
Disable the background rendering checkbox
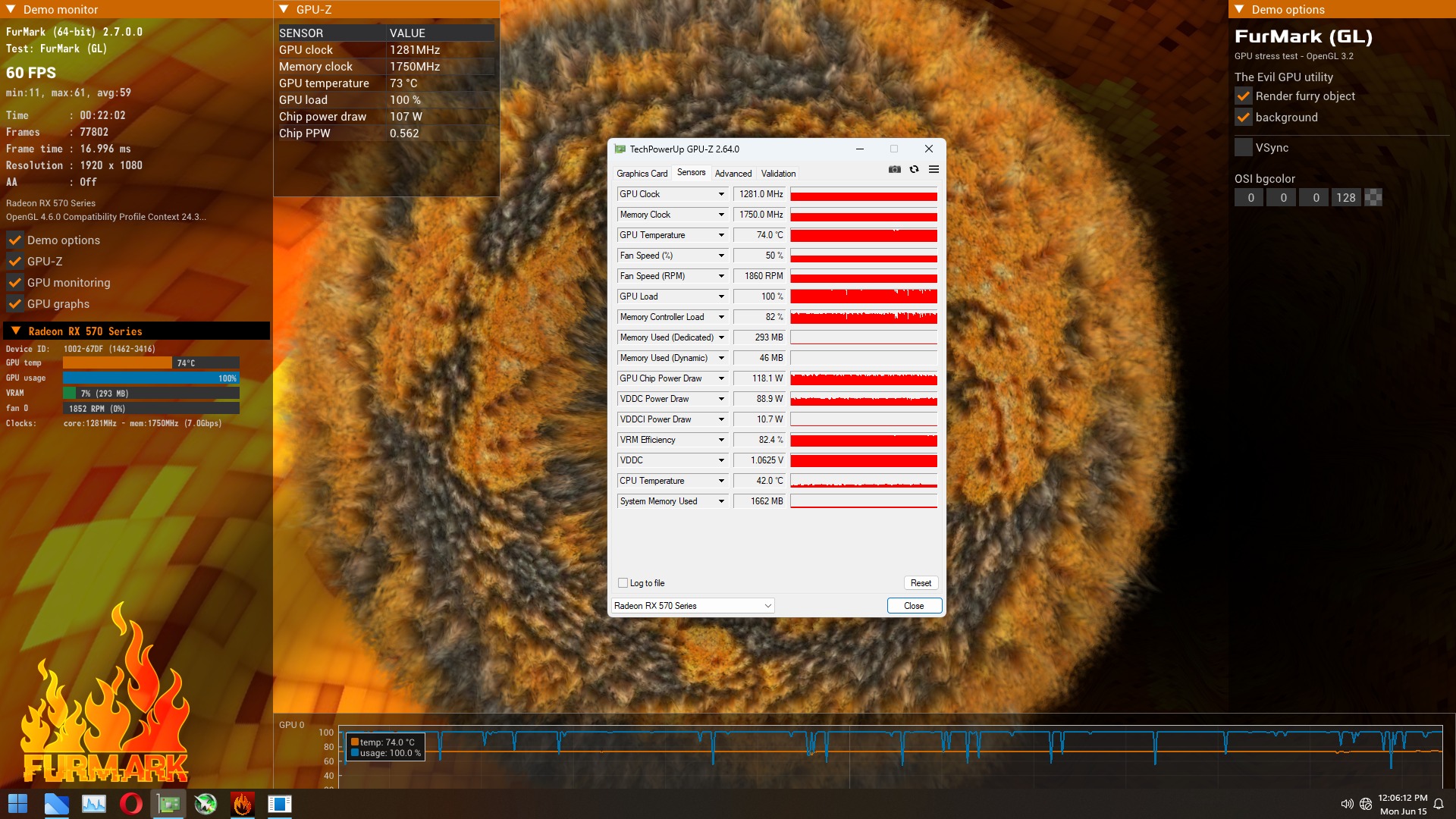[1244, 118]
